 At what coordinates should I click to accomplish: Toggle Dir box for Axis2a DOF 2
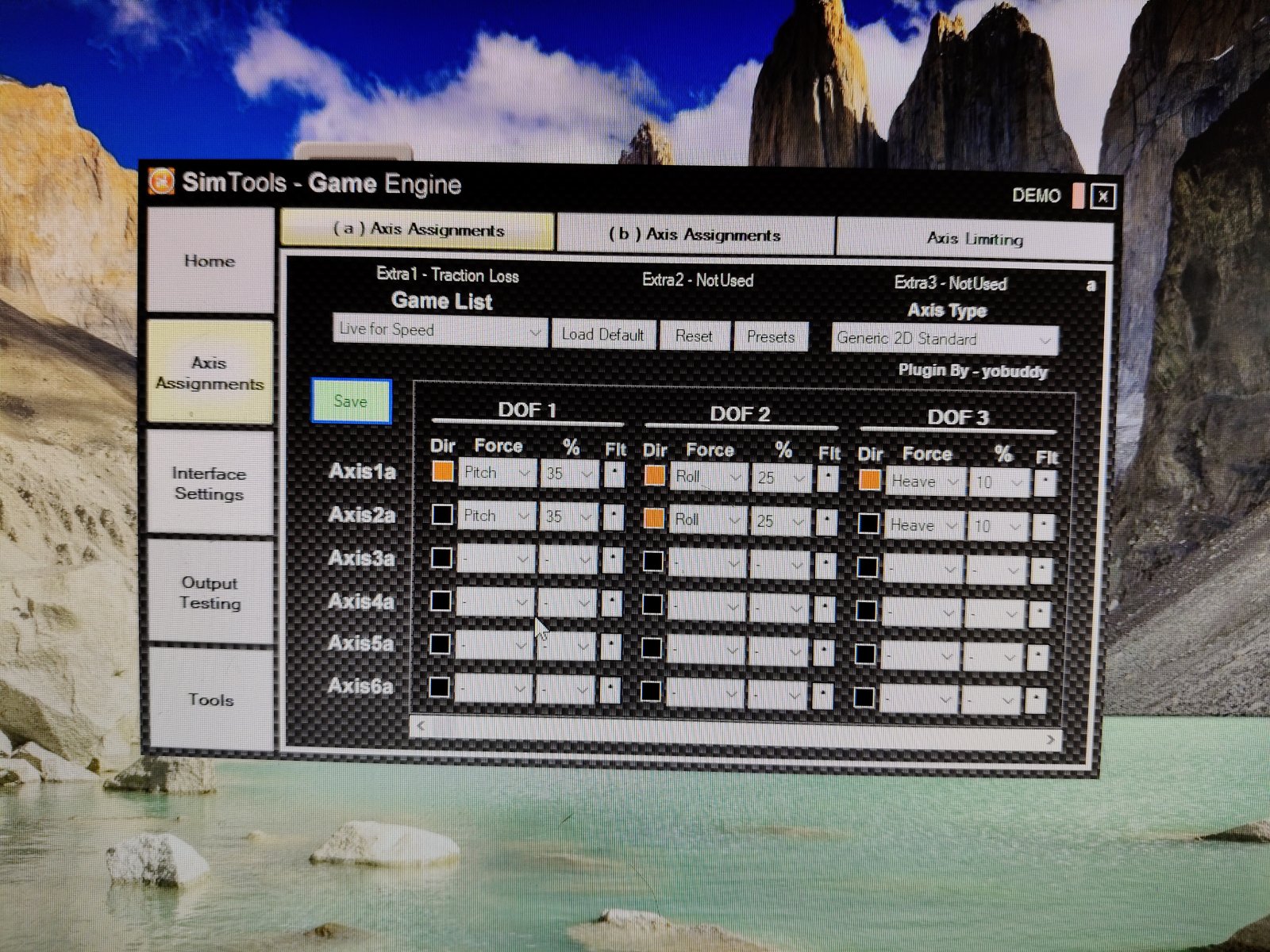654,519
